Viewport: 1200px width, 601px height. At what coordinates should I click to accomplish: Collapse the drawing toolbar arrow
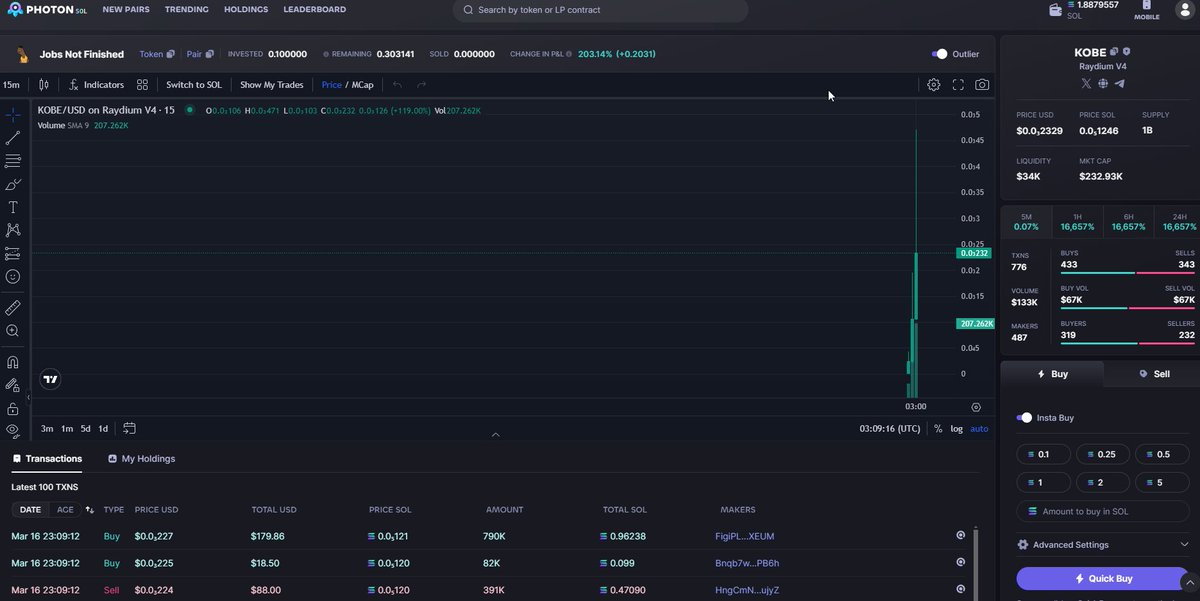pyautogui.click(x=28, y=397)
